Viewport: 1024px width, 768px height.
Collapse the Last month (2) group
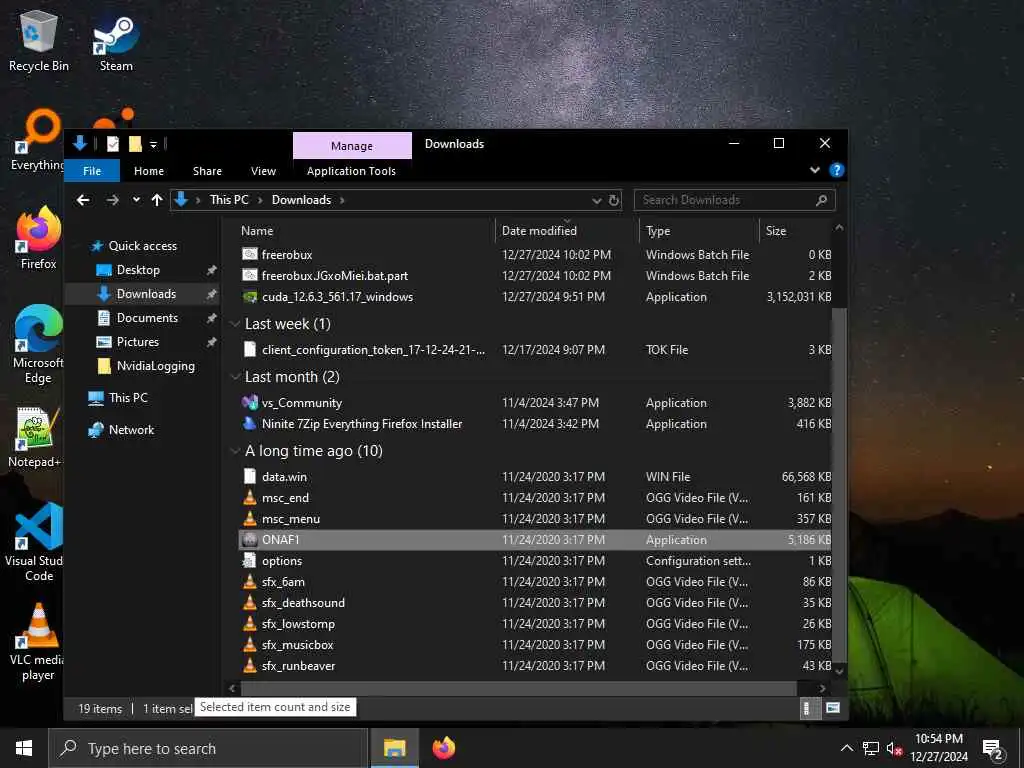pyautogui.click(x=235, y=377)
